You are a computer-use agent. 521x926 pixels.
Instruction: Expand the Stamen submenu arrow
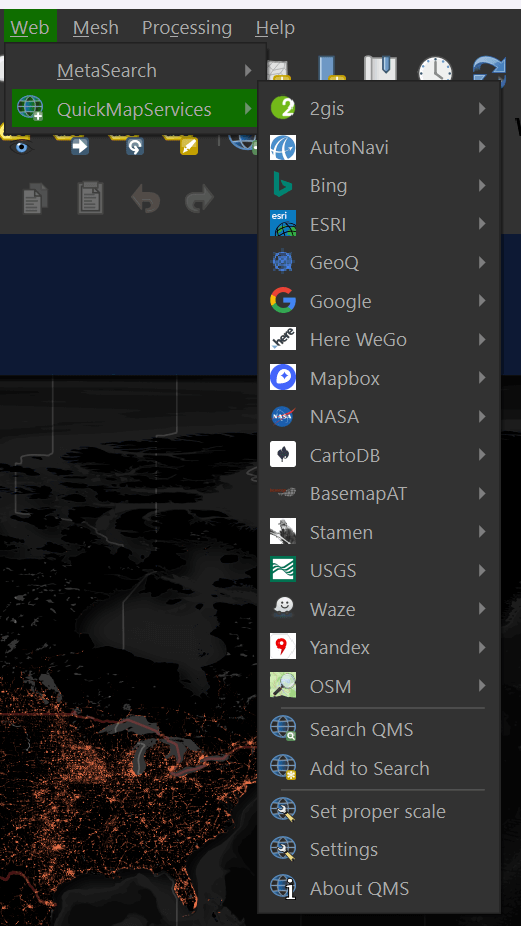(x=483, y=532)
